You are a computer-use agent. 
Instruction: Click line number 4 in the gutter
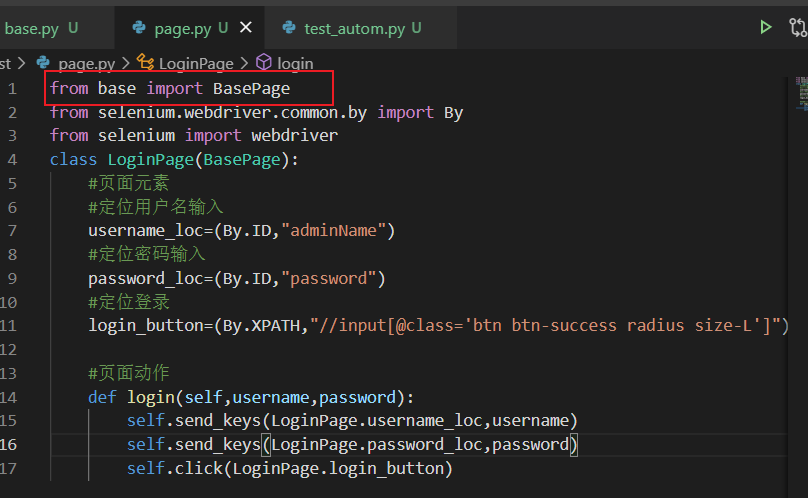[x=12, y=160]
